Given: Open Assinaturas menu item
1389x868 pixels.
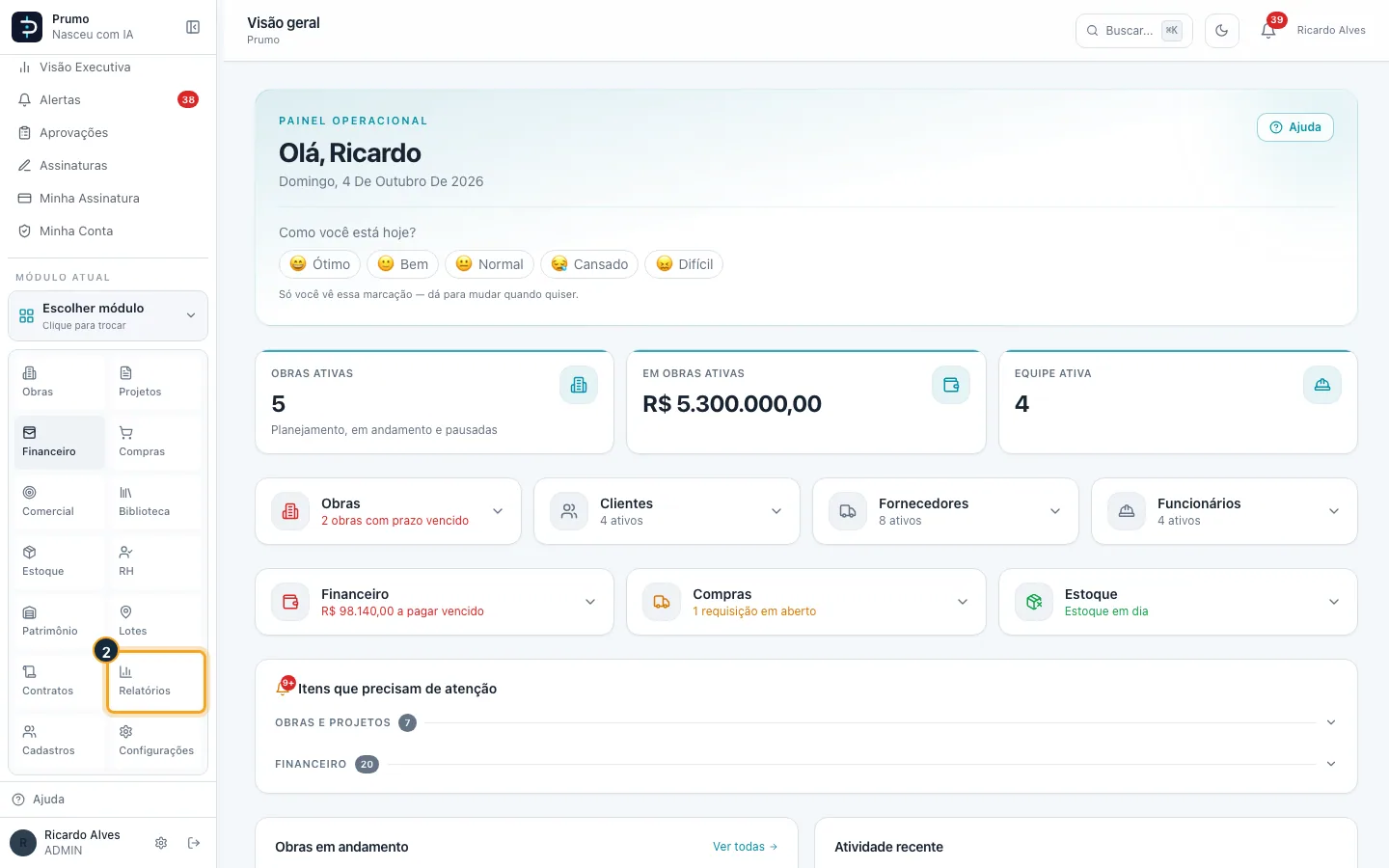Looking at the screenshot, I should [108, 165].
